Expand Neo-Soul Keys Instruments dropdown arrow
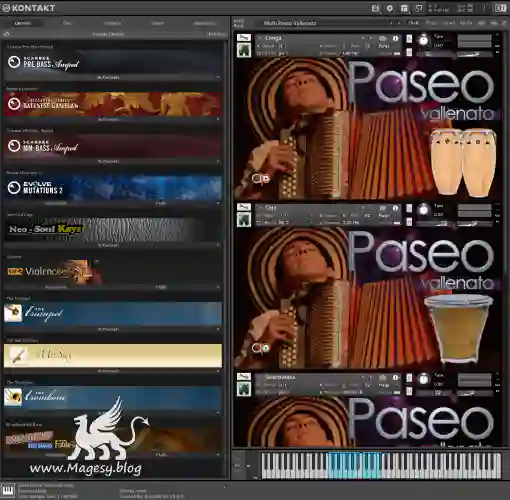This screenshot has width=510, height=500. (x=218, y=245)
